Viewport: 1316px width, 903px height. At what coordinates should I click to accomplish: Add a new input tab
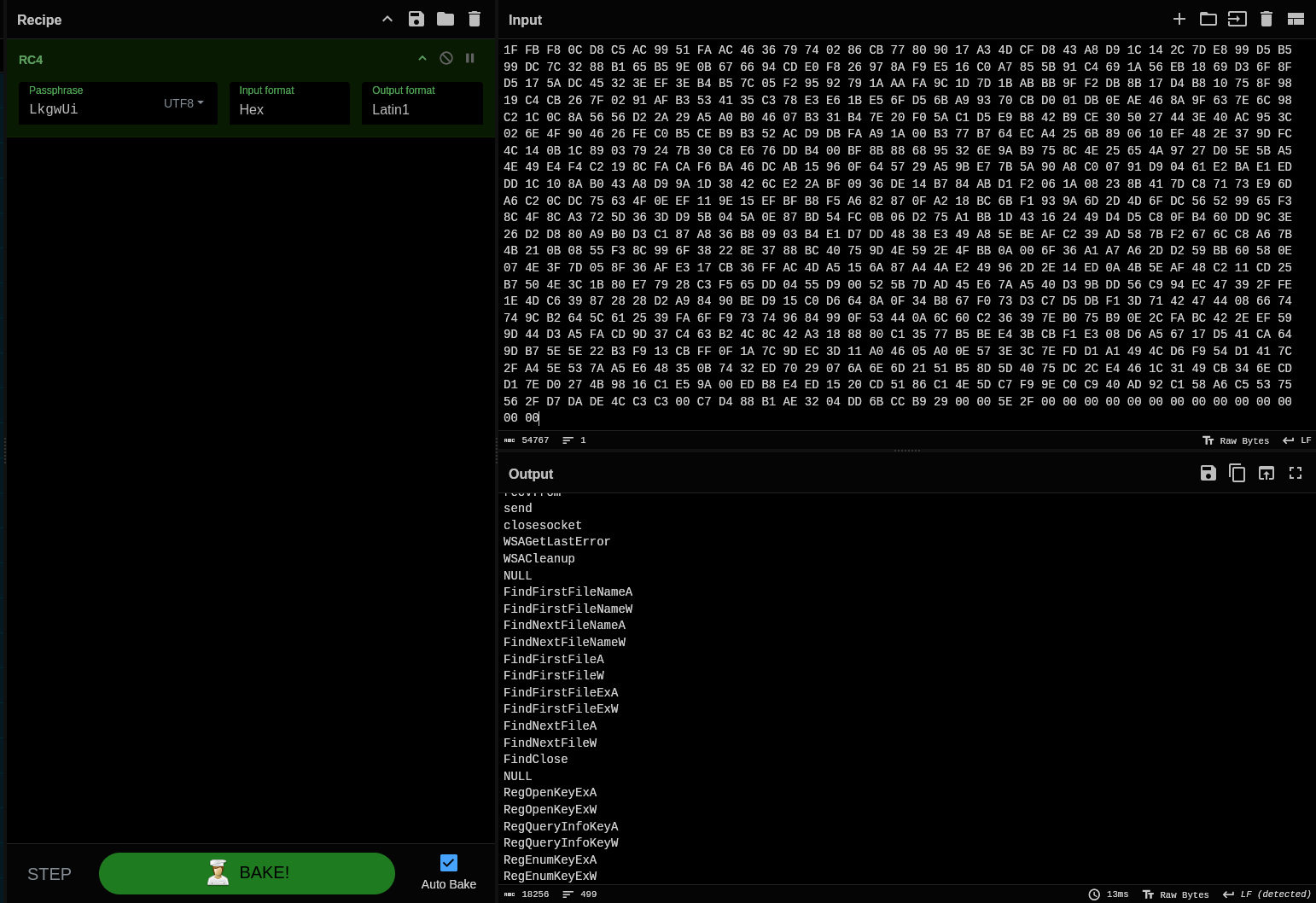(x=1179, y=19)
